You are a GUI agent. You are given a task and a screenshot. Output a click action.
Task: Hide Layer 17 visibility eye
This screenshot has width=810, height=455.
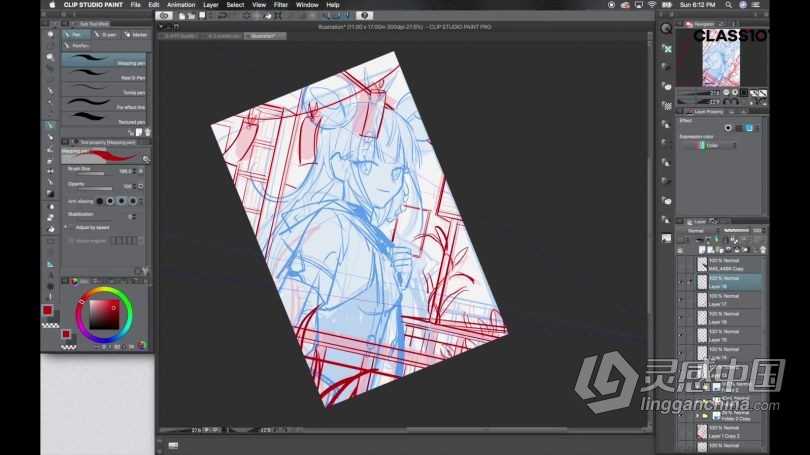681,300
